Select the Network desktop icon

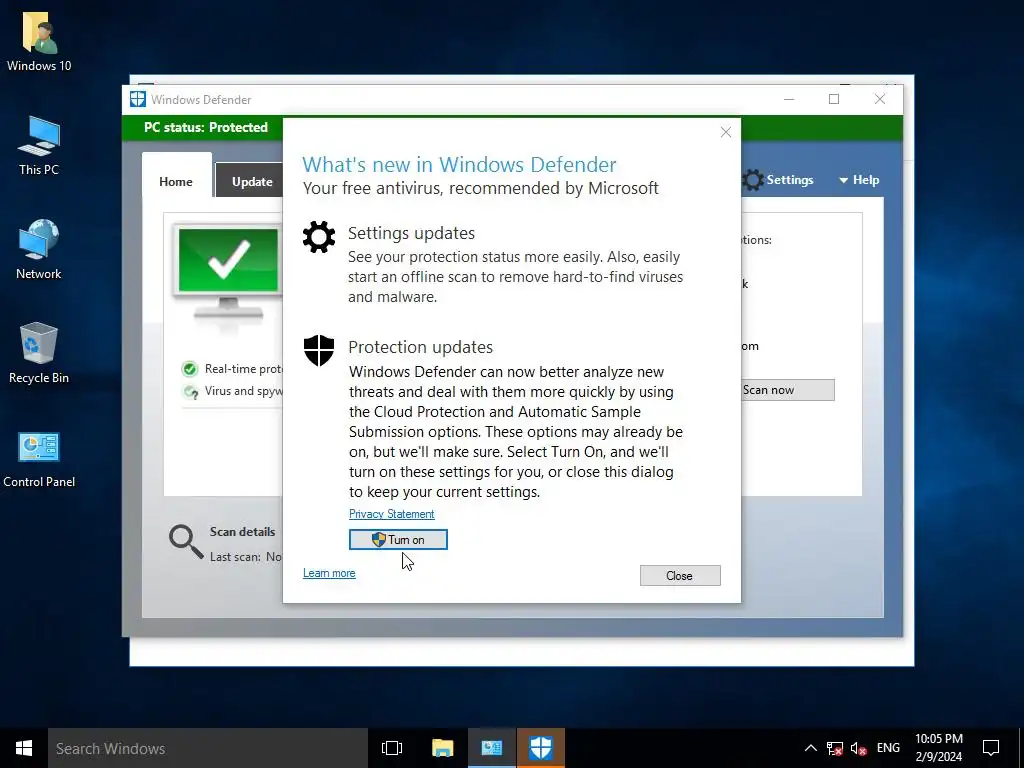(x=39, y=250)
